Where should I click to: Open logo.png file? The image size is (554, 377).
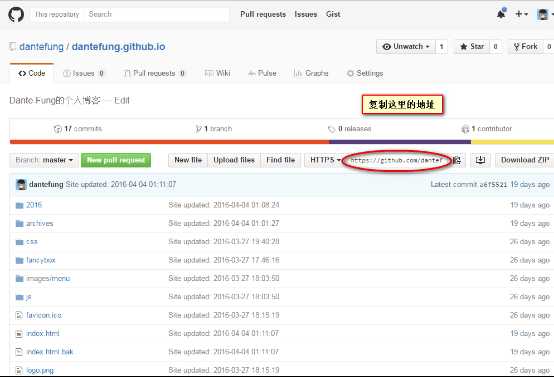click(x=40, y=370)
